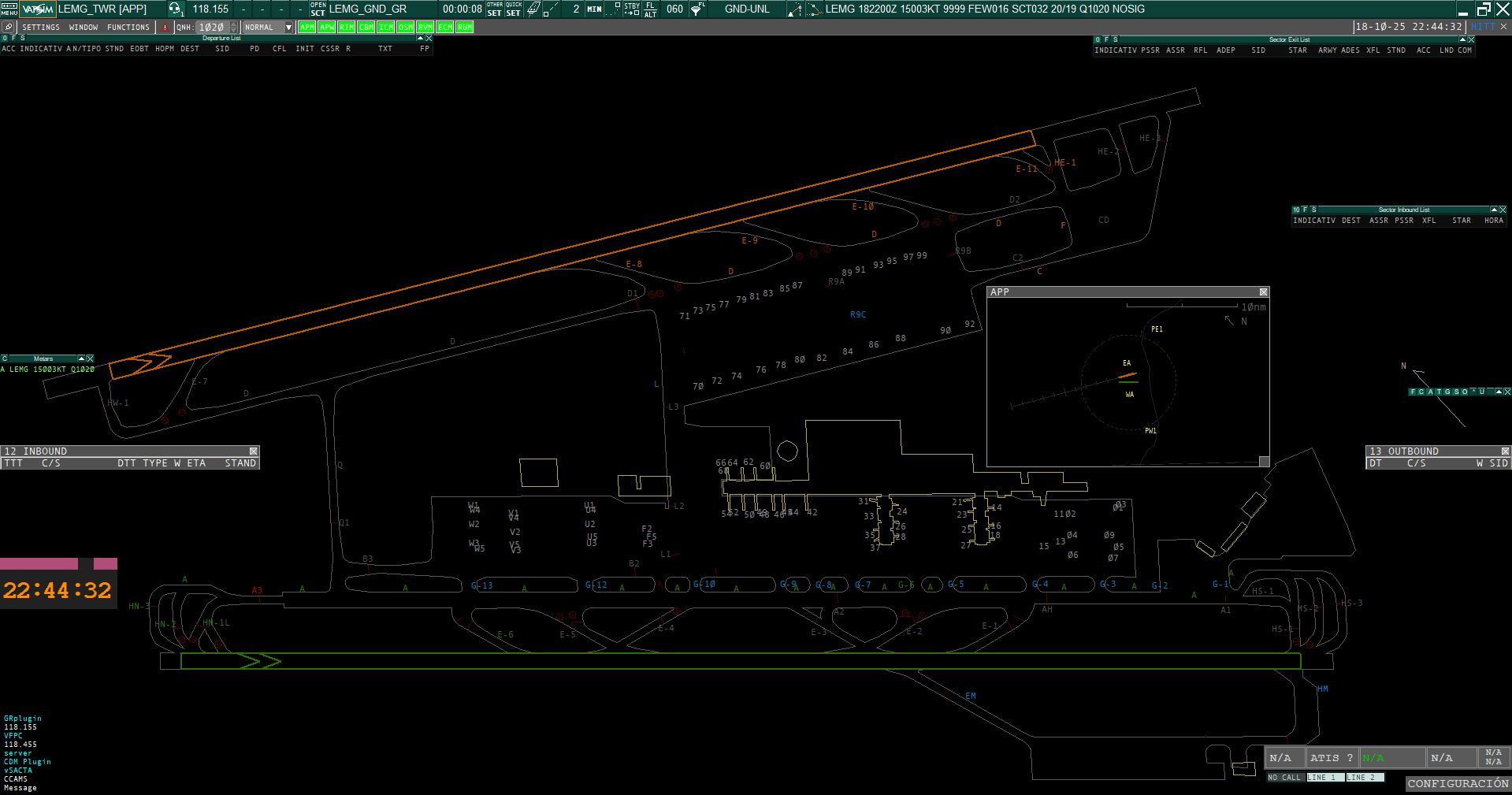Increase QNH value with stepper arrow
The image size is (1512, 795).
click(x=233, y=24)
